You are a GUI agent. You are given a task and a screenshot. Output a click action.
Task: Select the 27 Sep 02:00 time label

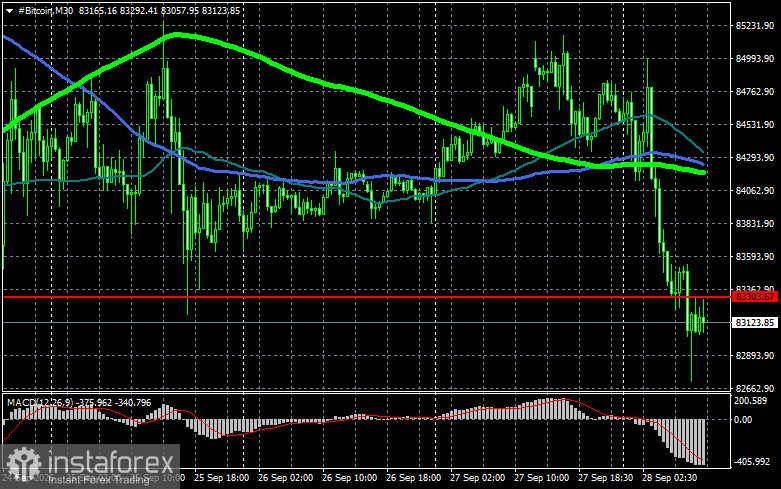pos(477,478)
